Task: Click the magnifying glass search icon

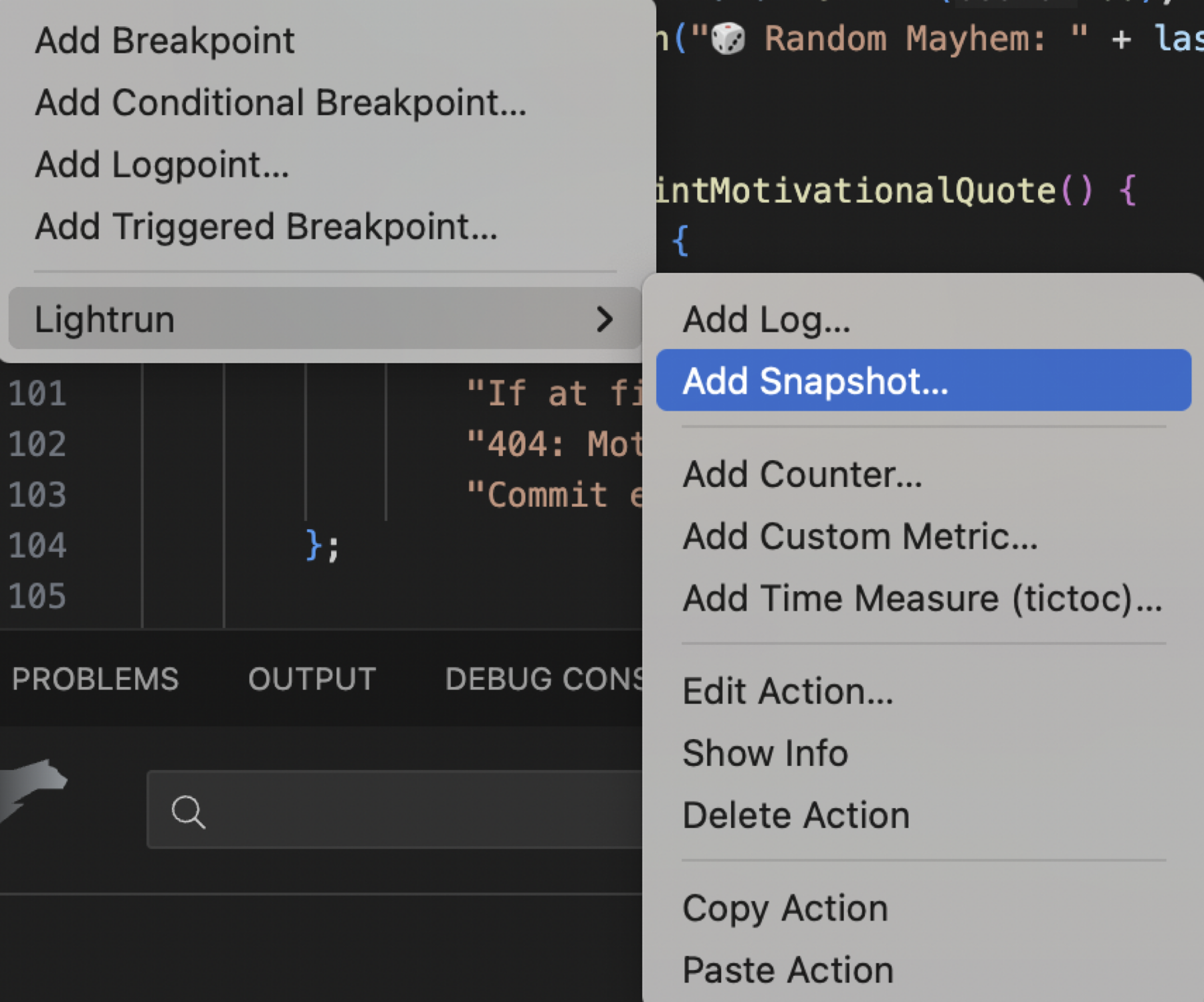Action: [x=188, y=811]
